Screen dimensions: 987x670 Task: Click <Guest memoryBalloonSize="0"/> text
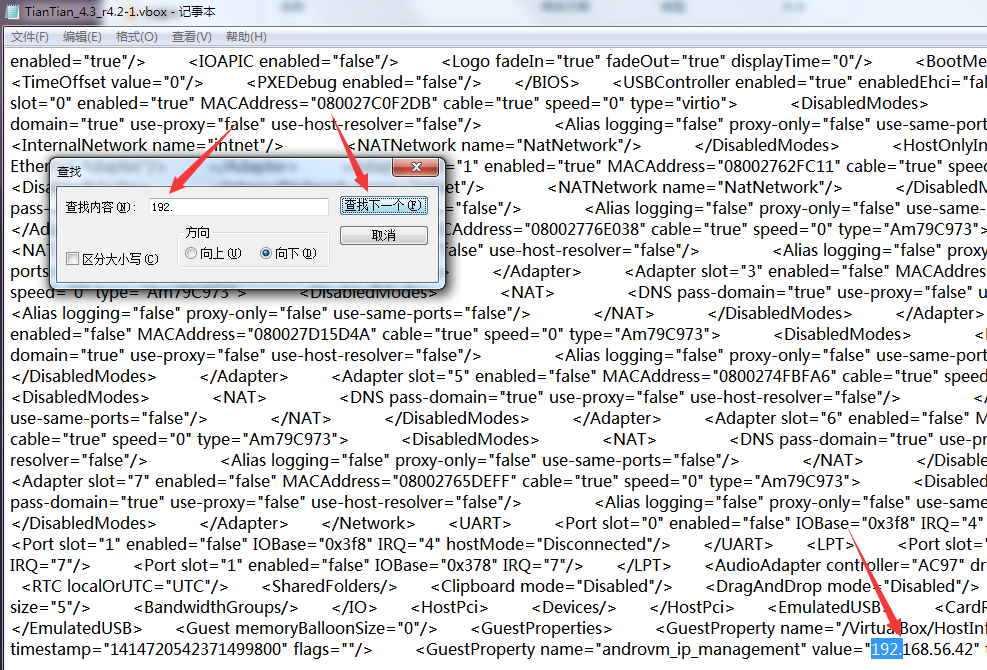[x=307, y=628]
